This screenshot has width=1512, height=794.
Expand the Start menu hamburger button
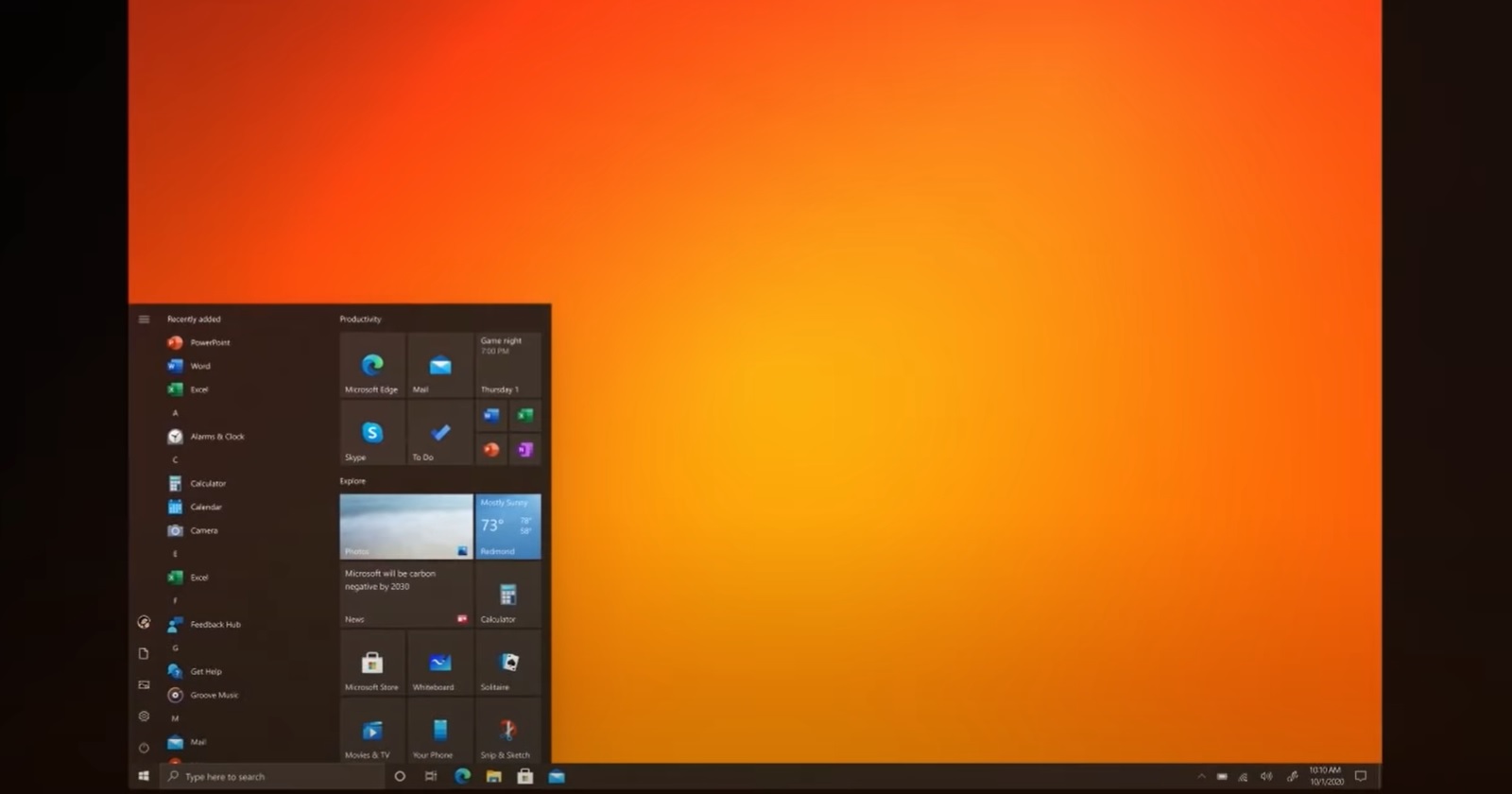[144, 319]
